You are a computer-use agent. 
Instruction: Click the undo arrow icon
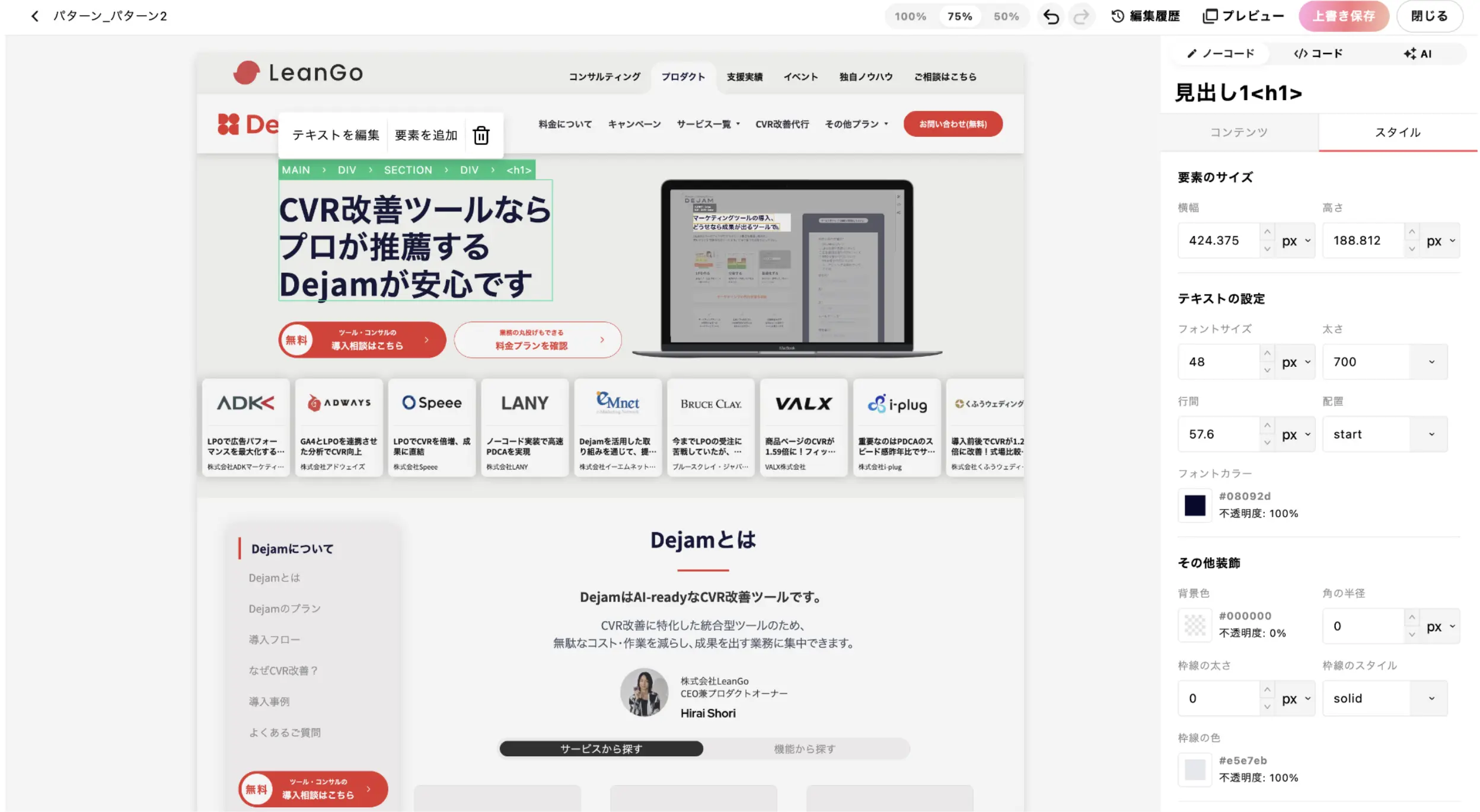(1051, 17)
